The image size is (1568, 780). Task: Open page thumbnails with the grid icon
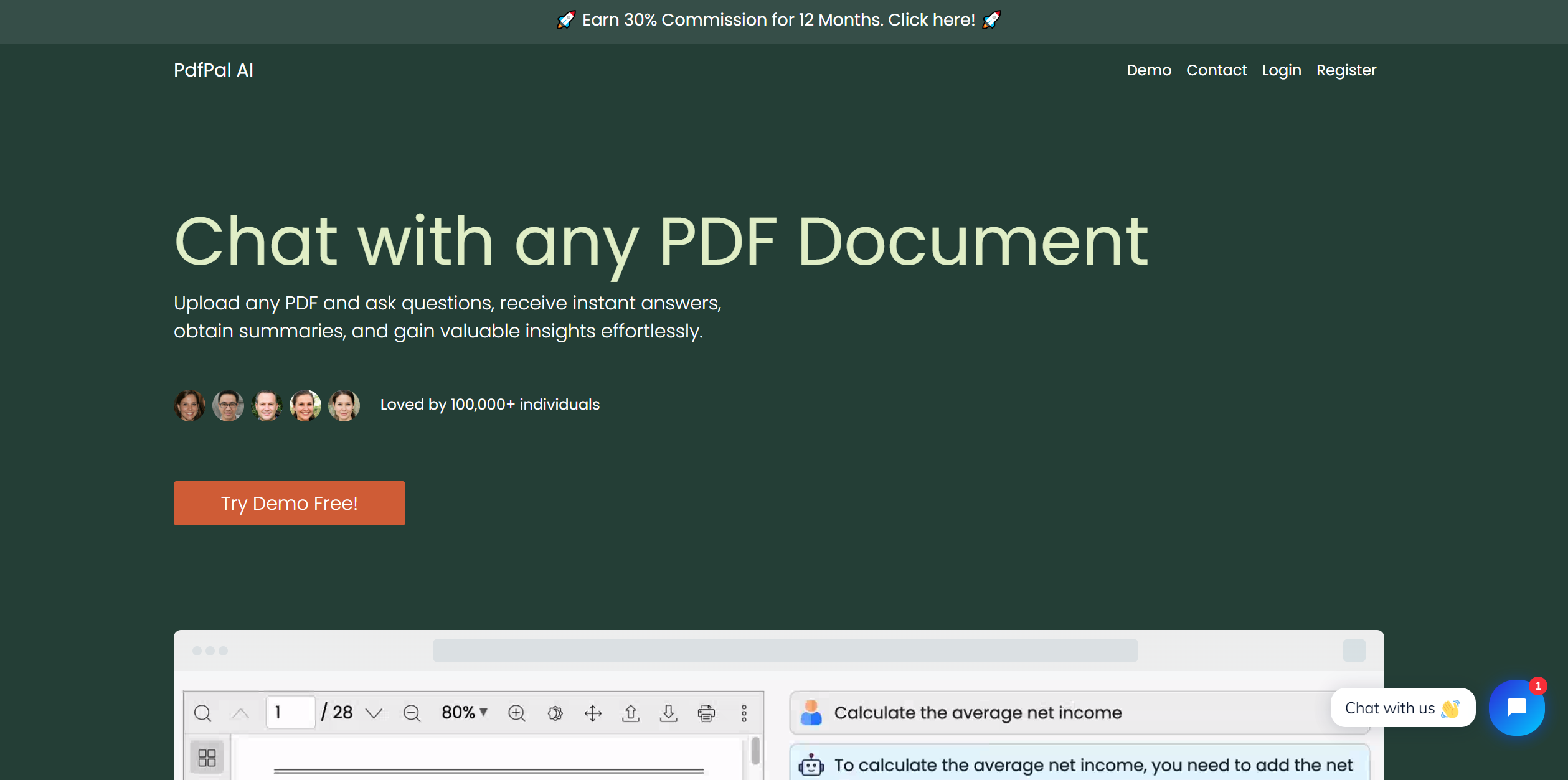[x=207, y=758]
